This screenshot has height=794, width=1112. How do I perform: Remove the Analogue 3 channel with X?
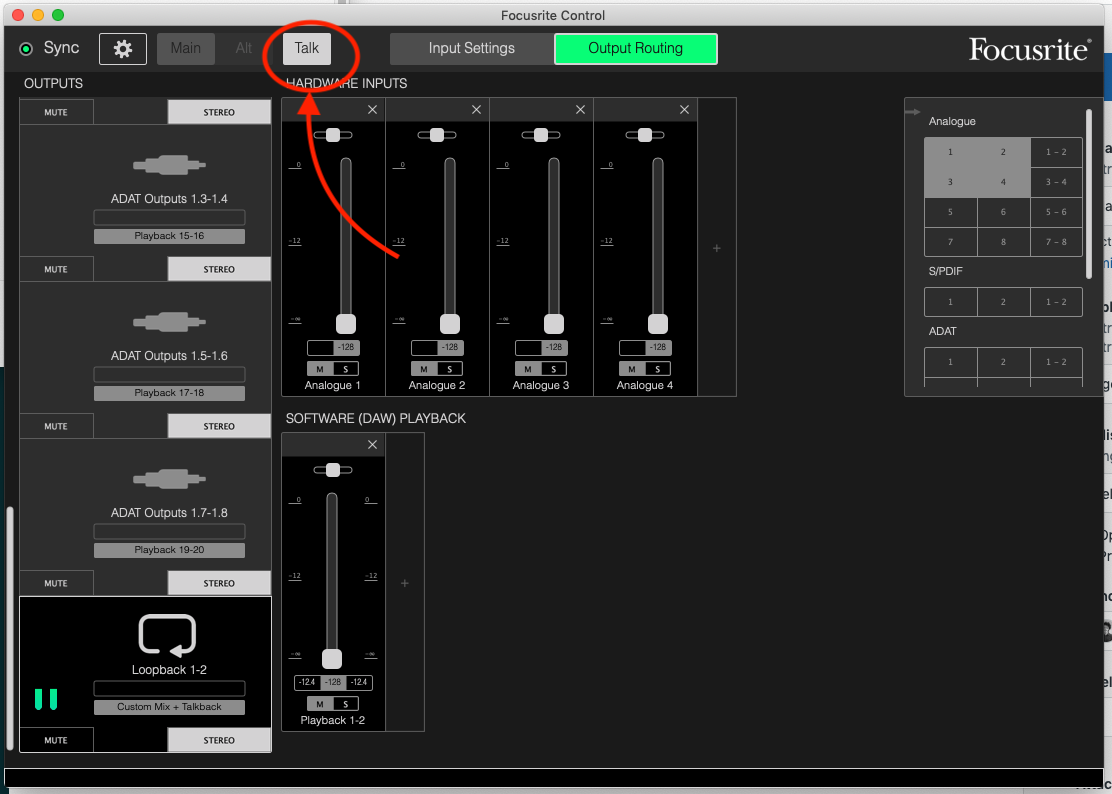click(x=580, y=110)
